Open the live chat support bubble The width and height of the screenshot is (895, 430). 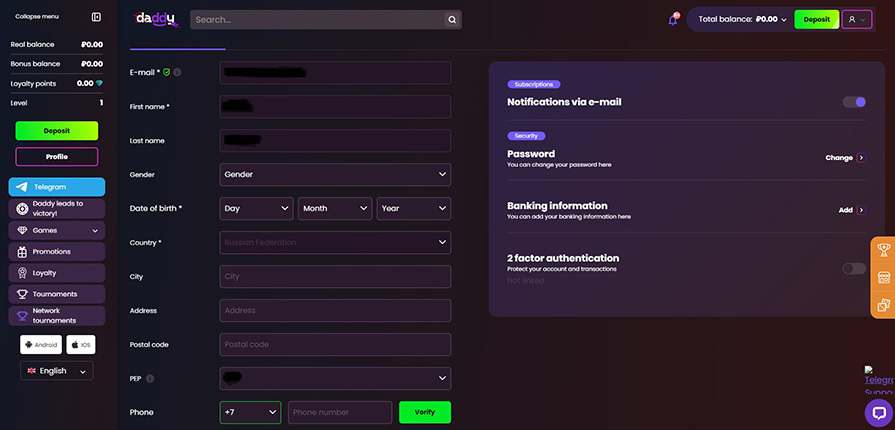click(878, 412)
